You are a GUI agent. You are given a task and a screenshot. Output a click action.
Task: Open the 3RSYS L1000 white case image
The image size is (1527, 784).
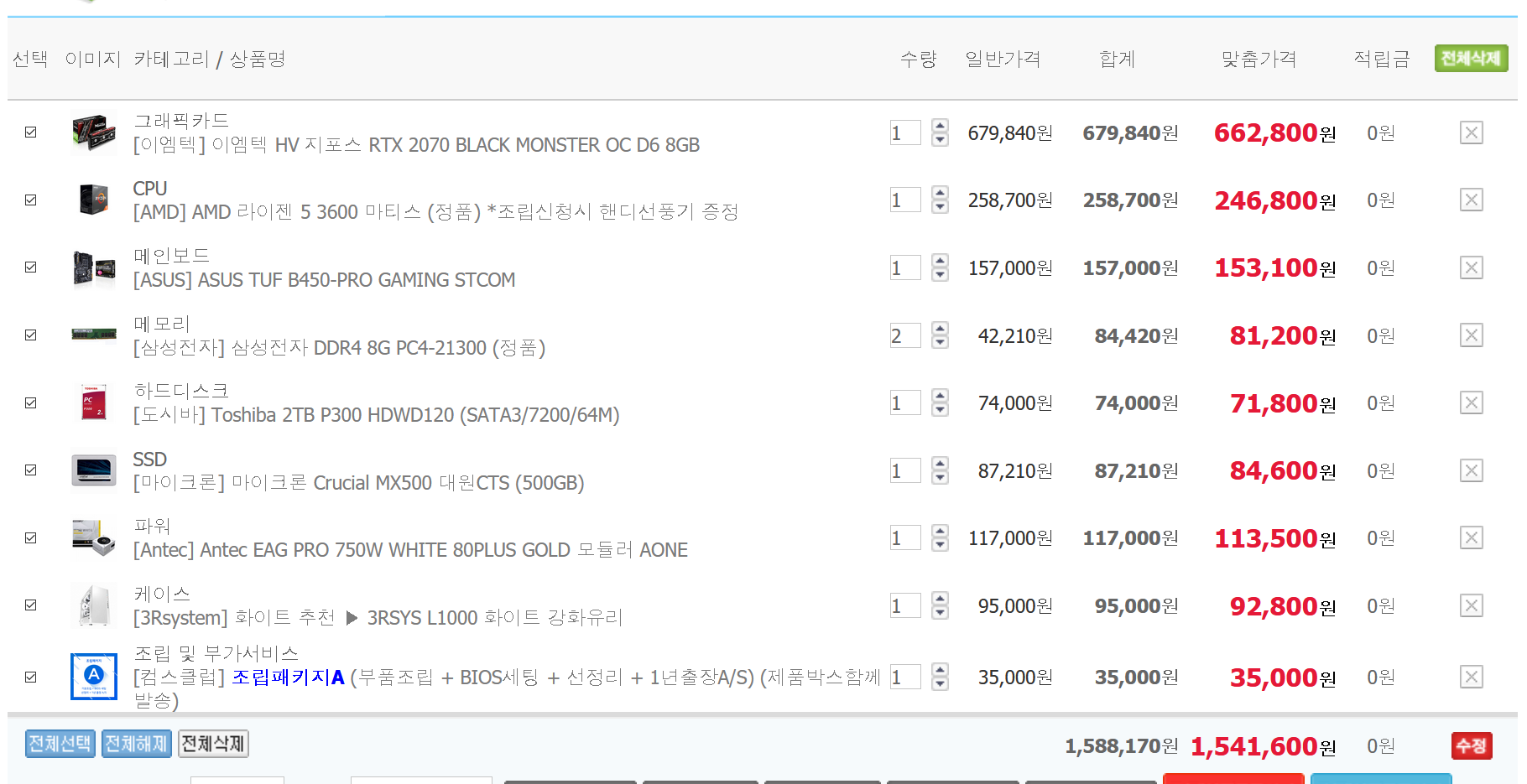(93, 605)
